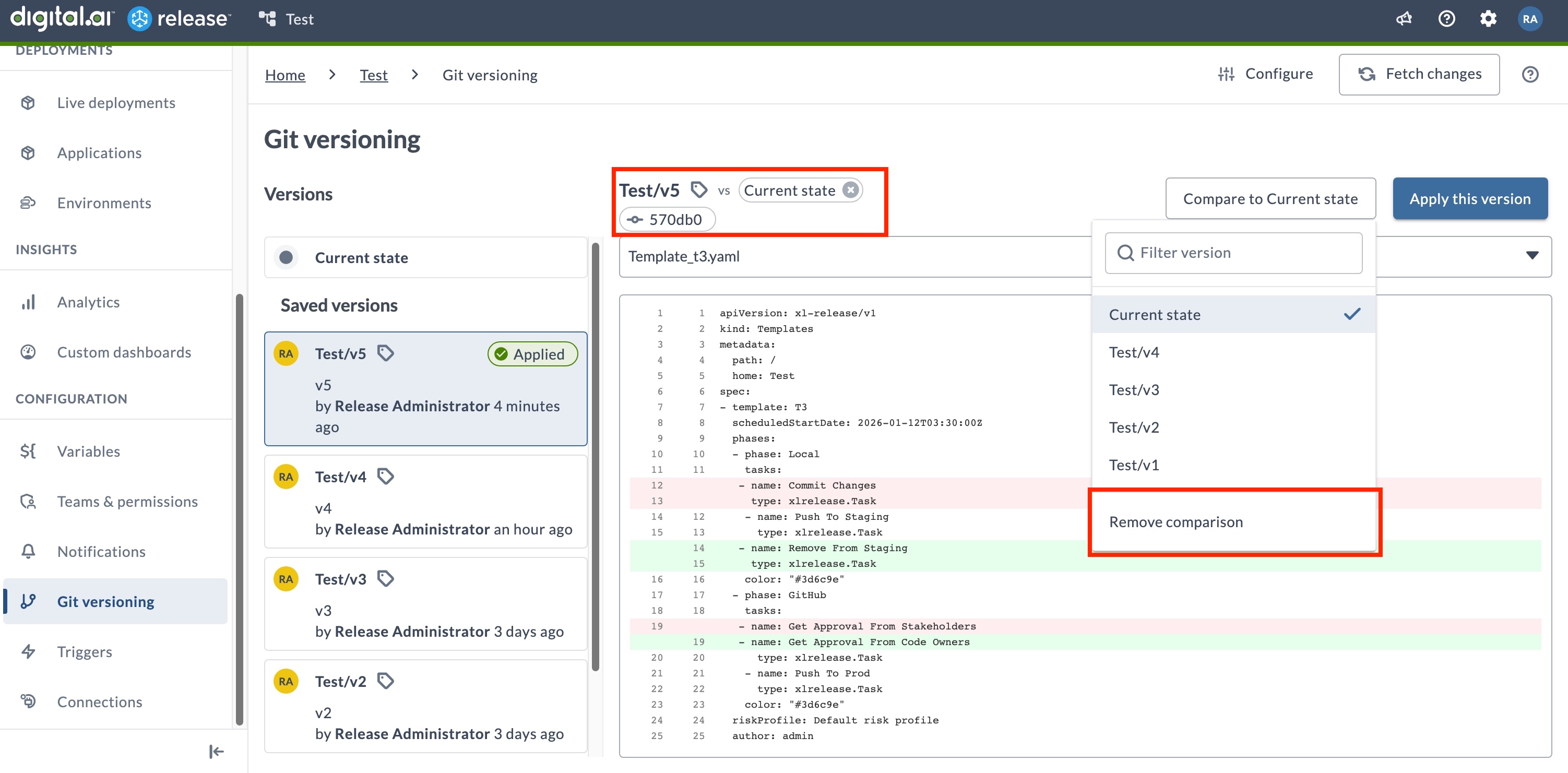Select Current state in comparison list
This screenshot has width=1568, height=773.
tap(1154, 315)
